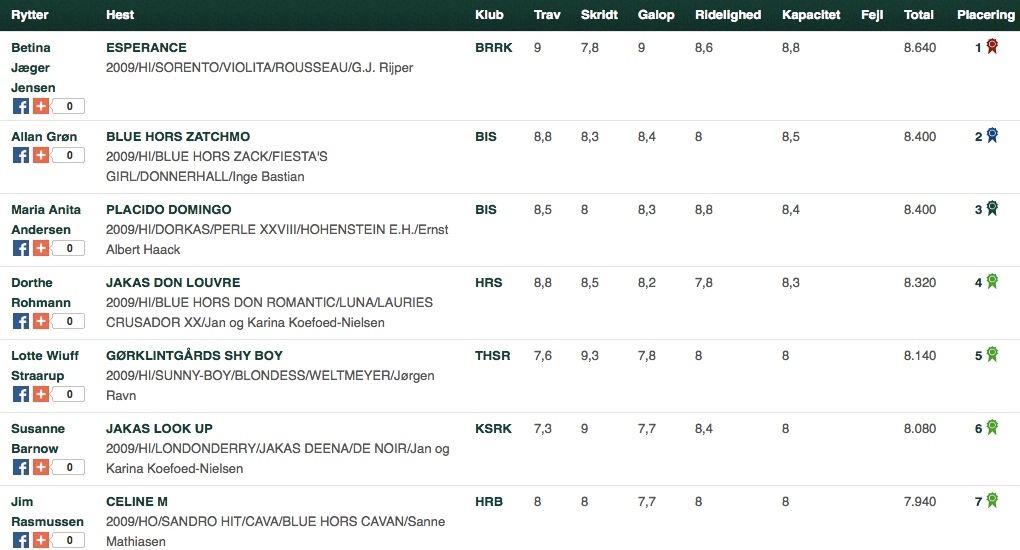Open horse JAKAS LOOK UP
This screenshot has width=1020, height=550.
(159, 428)
